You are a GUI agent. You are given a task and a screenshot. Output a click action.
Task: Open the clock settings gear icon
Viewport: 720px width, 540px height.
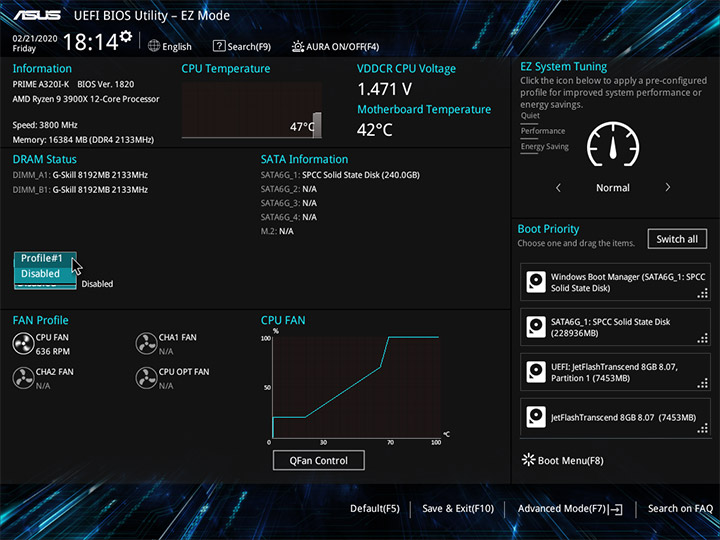coord(126,36)
